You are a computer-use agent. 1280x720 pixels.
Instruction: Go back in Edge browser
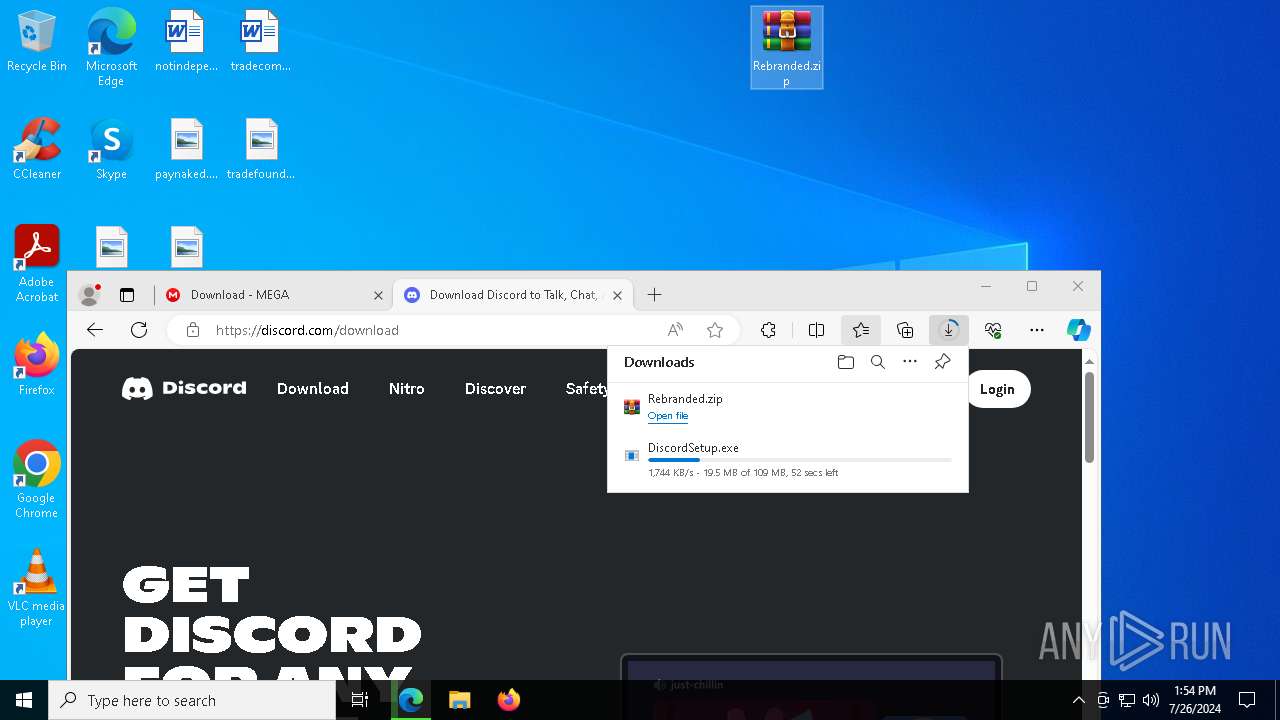pyautogui.click(x=95, y=330)
